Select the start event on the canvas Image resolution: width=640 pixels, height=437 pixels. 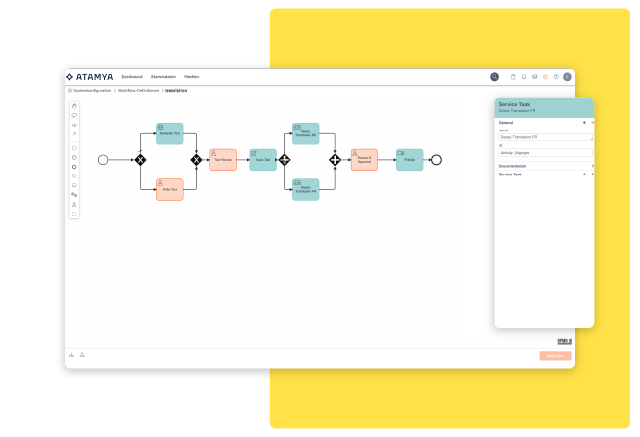click(x=103, y=160)
